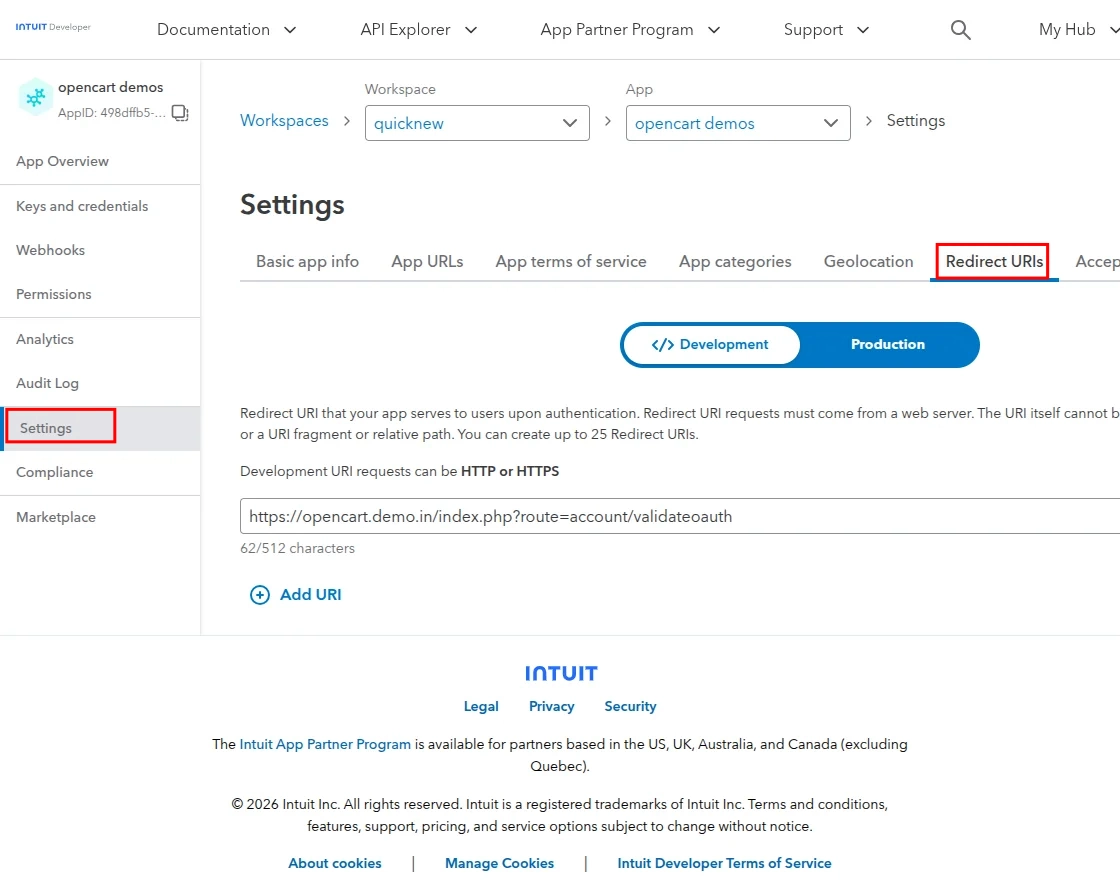This screenshot has width=1120, height=880.
Task: Click the opencart demos app avatar icon
Action: point(35,98)
